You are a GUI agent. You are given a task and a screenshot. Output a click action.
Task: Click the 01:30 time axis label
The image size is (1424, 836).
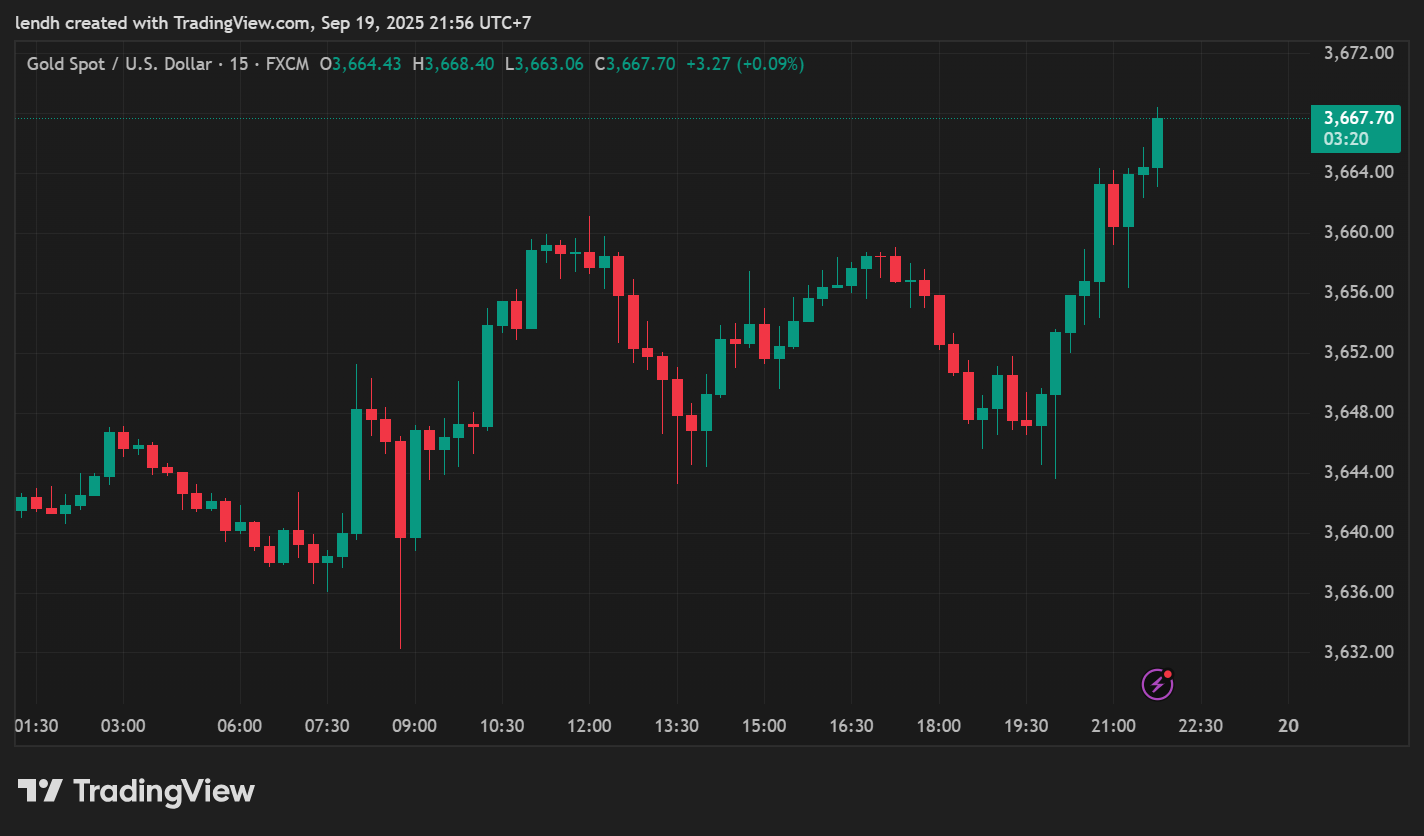click(36, 726)
